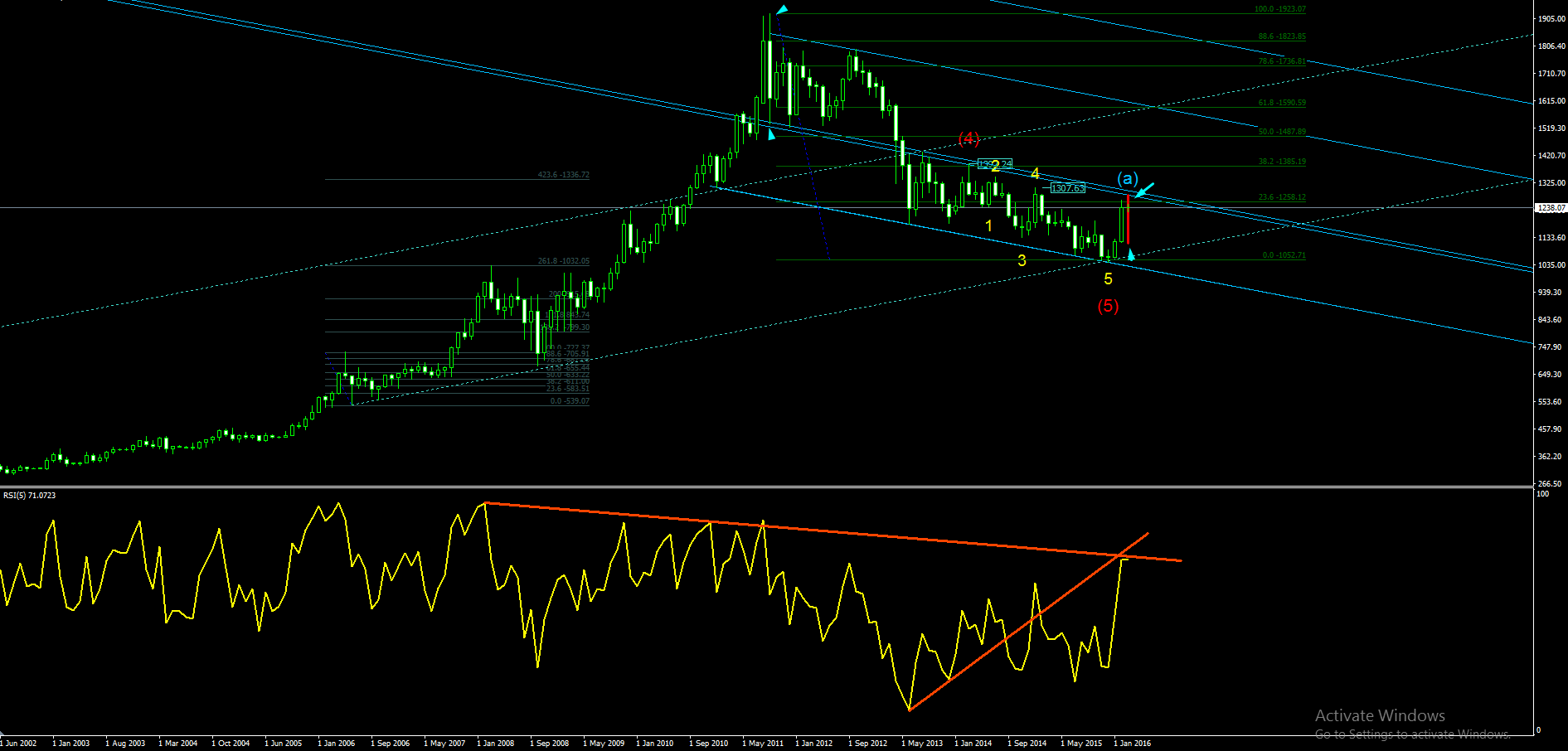Select the 1 May 2011 date label

coord(763,744)
